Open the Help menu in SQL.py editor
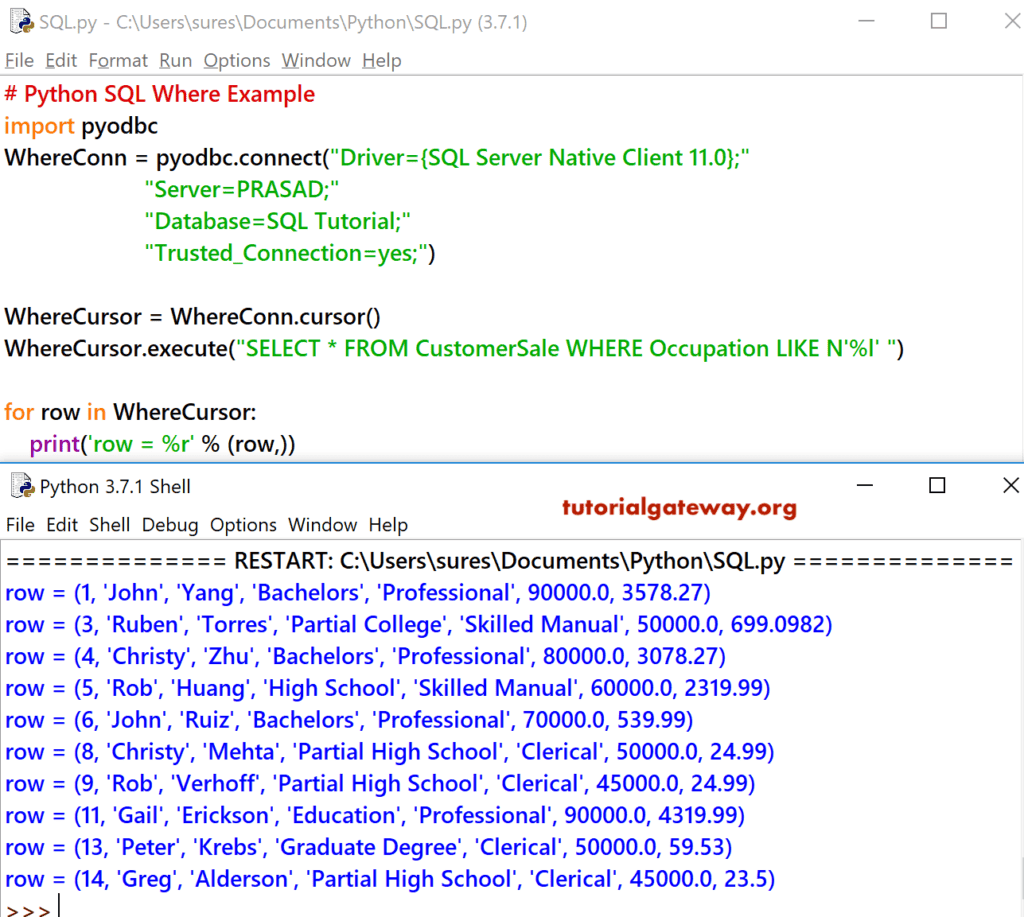Viewport: 1024px width, 917px height. 382,60
